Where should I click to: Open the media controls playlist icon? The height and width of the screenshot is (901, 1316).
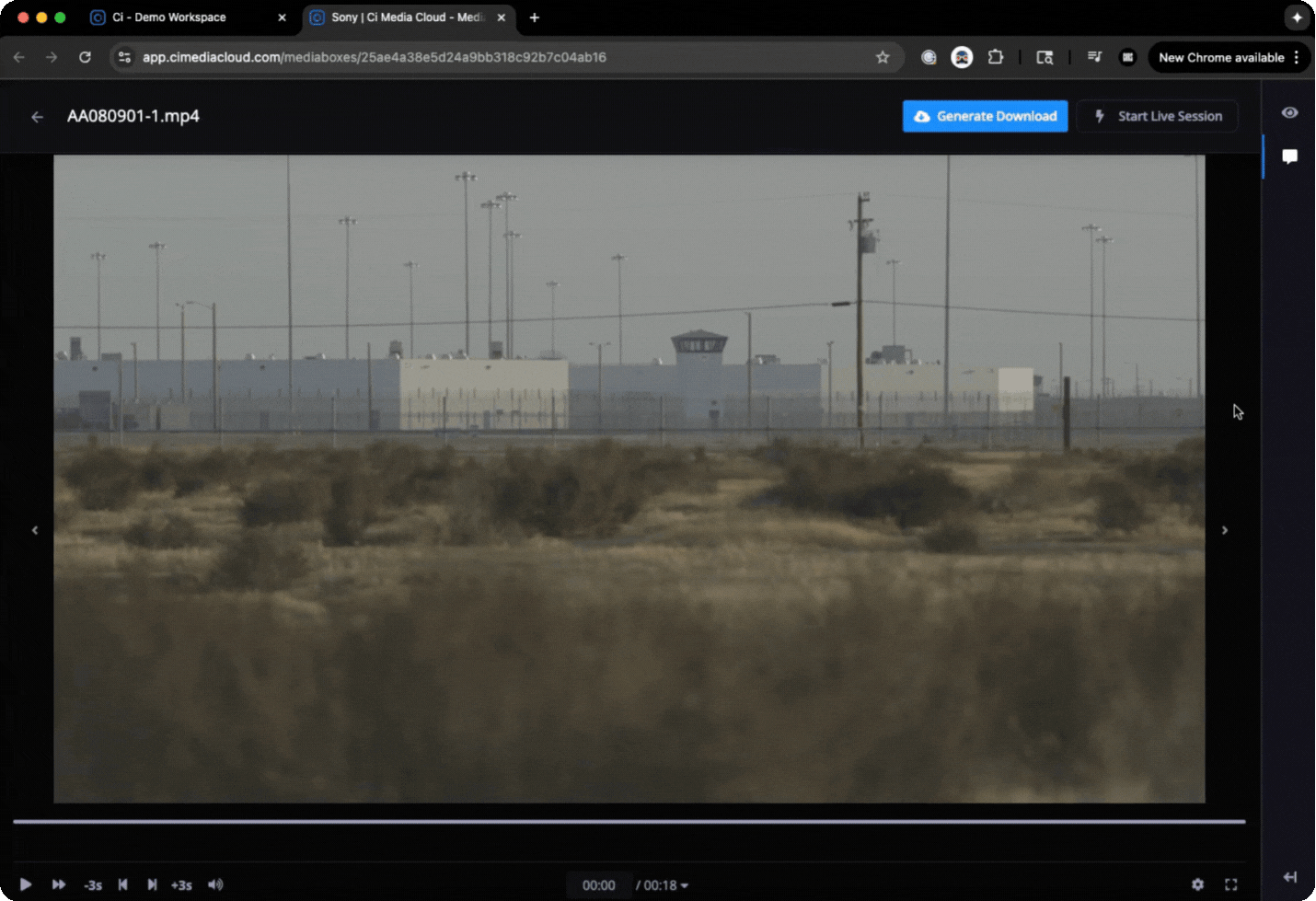(1094, 57)
